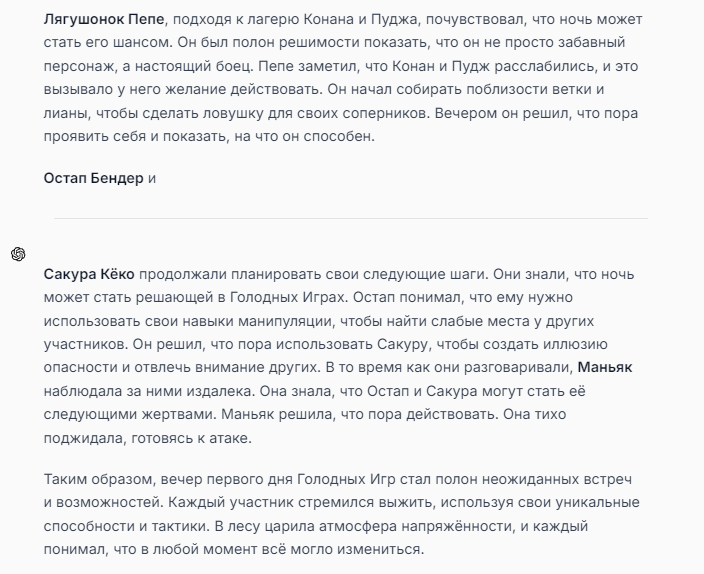This screenshot has height=574, width=704.
Task: Click the words лагерю Конана и Пуджа
Action: tap(332, 20)
